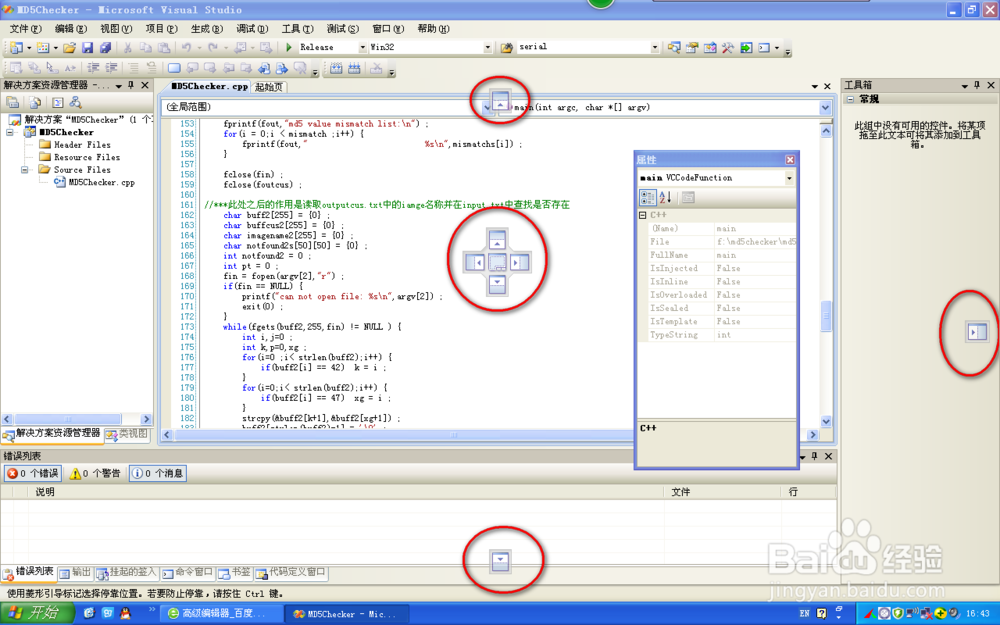The image size is (1000, 625).
Task: Toggle auto-hide pin on Solution Explorer
Action: click(x=131, y=85)
